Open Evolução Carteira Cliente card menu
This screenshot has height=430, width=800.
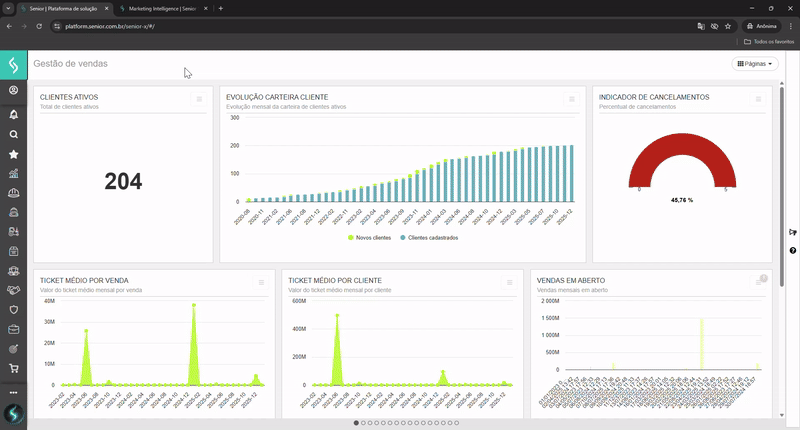[572, 99]
